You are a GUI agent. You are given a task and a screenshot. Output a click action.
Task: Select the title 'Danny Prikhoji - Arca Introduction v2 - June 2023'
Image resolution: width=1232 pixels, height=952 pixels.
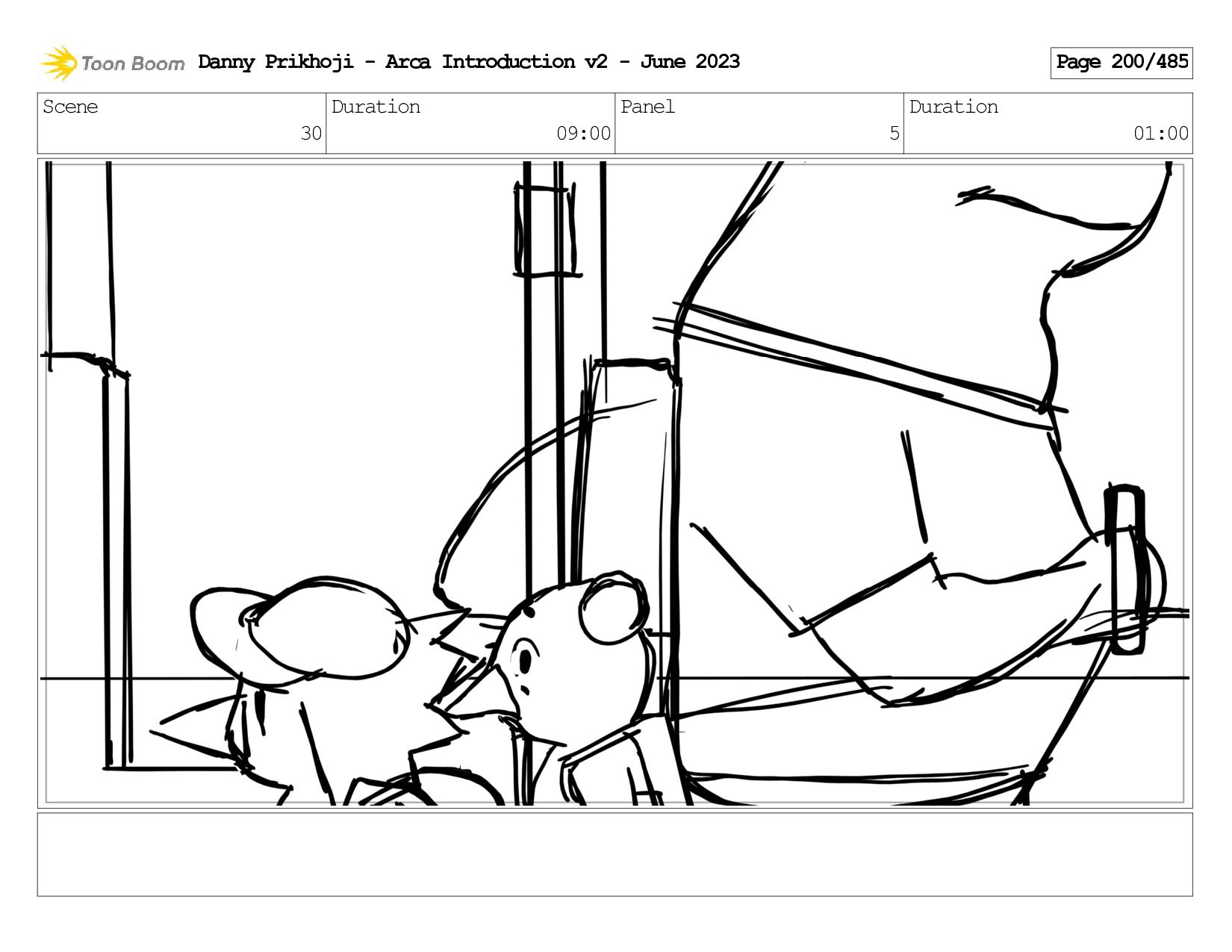(x=469, y=62)
